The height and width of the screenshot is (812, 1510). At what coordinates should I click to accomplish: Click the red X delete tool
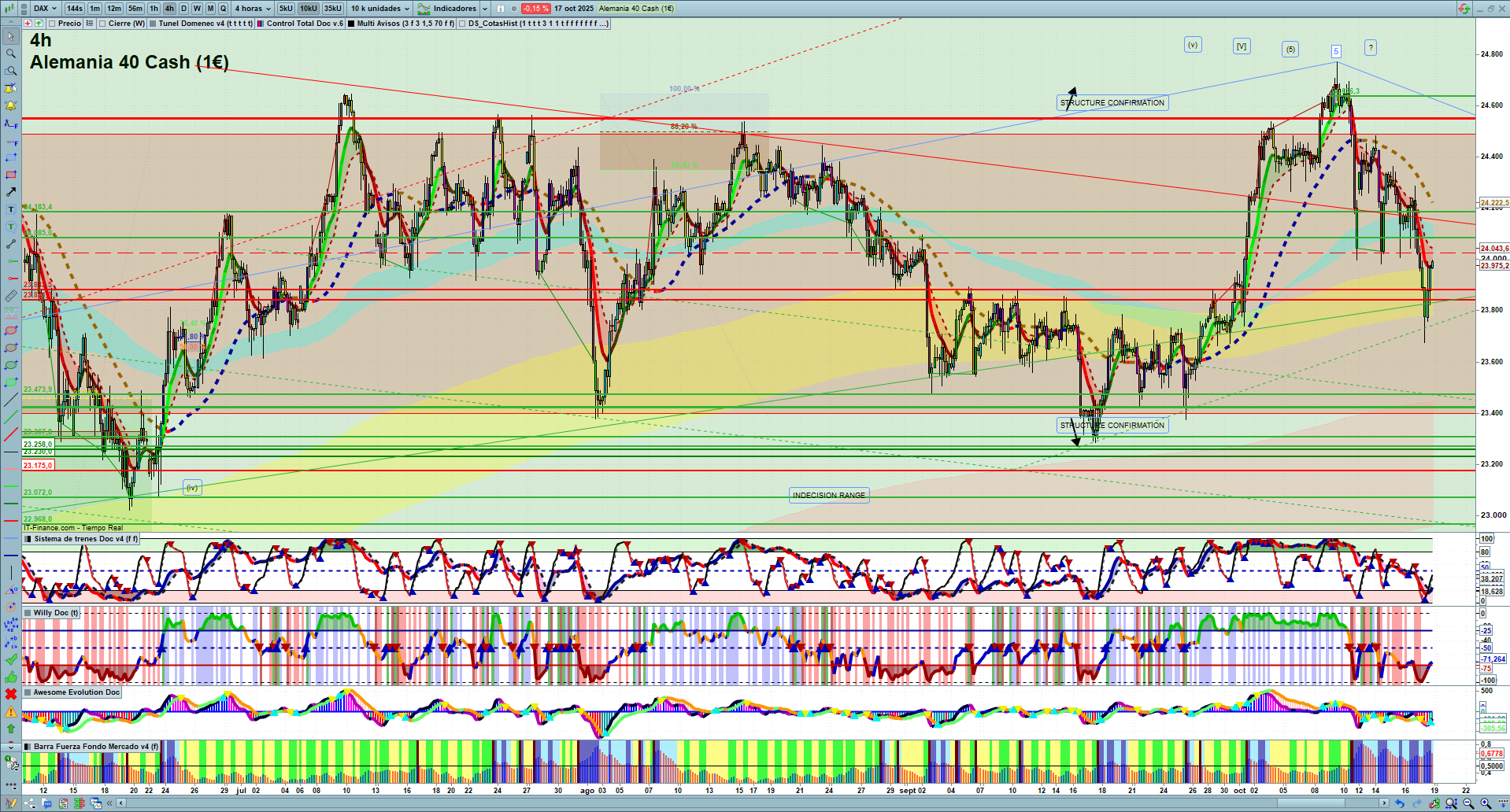pos(10,694)
